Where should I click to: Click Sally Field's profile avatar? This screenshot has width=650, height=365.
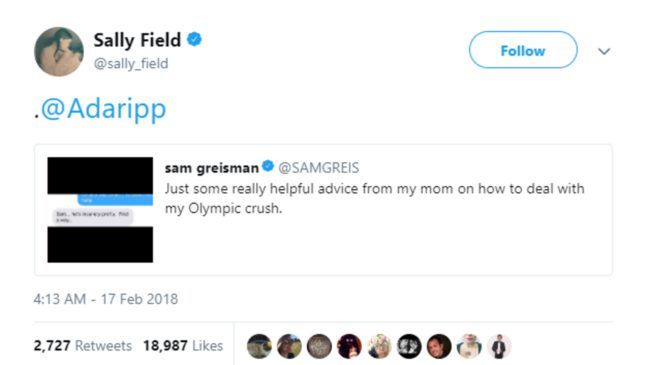tap(59, 52)
